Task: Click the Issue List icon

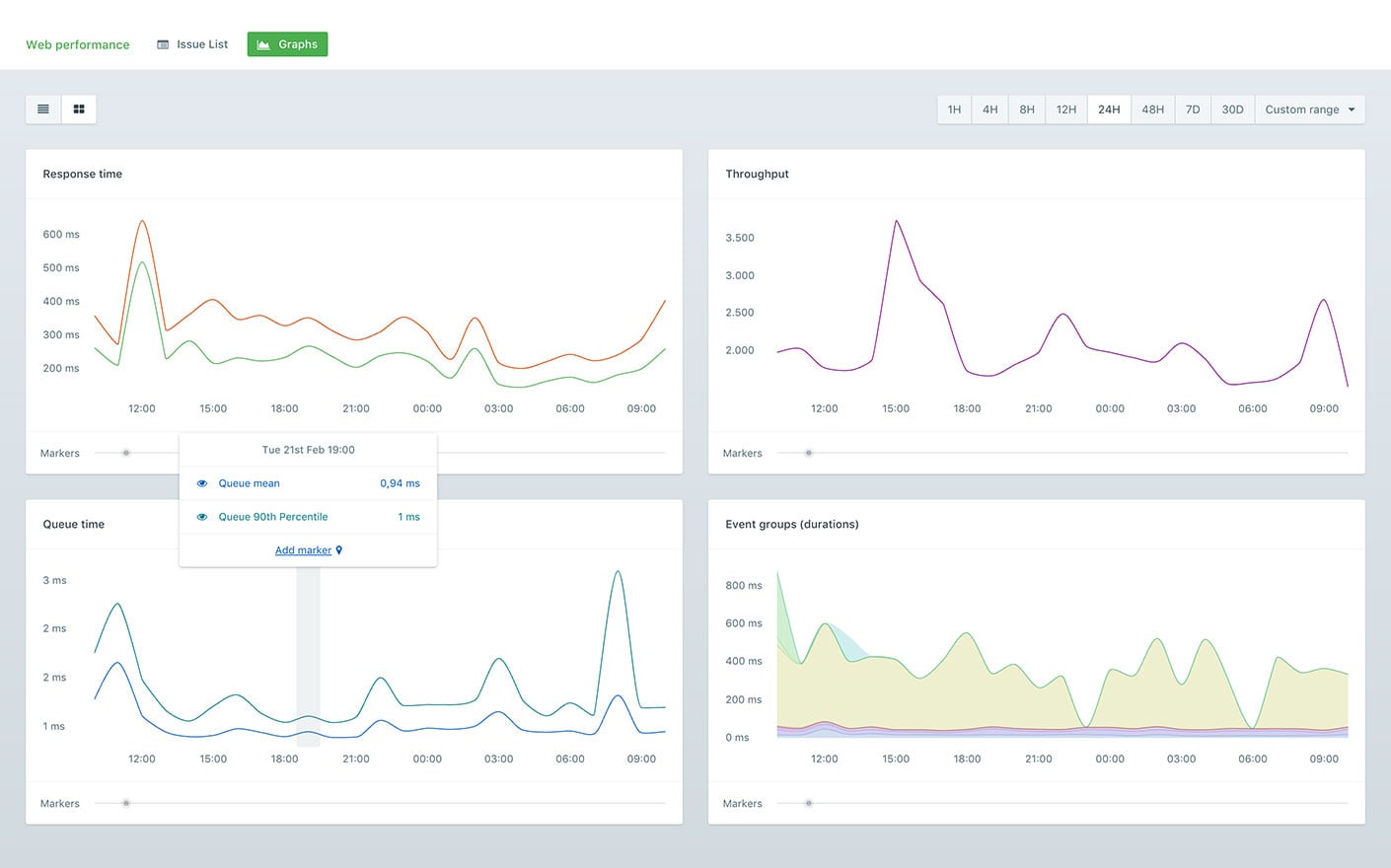Action: 163,44
